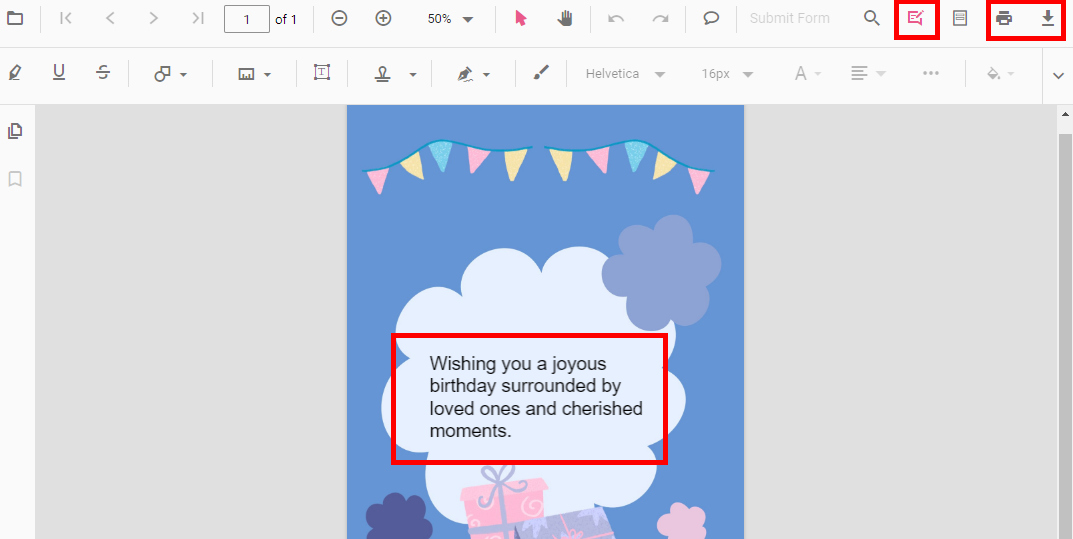Select the Underline annotation tool
The height and width of the screenshot is (539, 1073).
pos(59,73)
